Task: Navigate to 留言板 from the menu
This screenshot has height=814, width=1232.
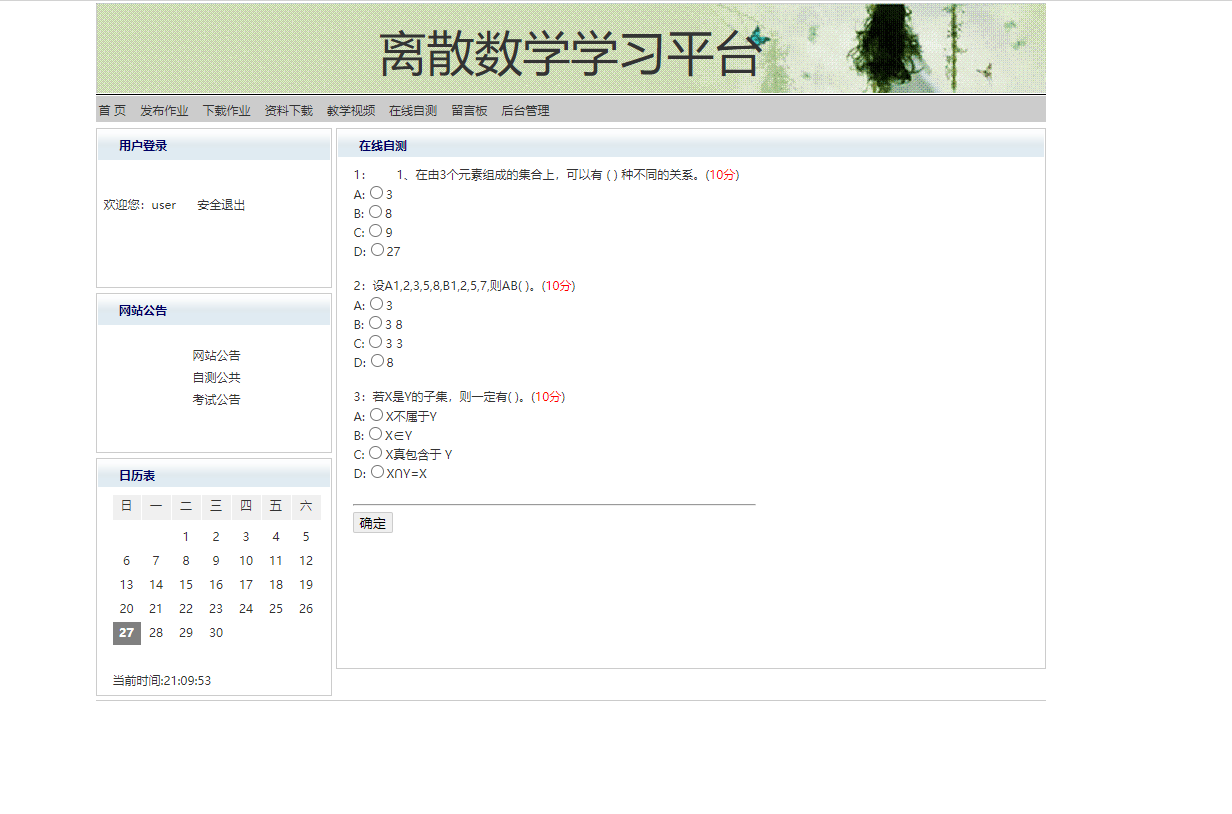Action: coord(468,111)
